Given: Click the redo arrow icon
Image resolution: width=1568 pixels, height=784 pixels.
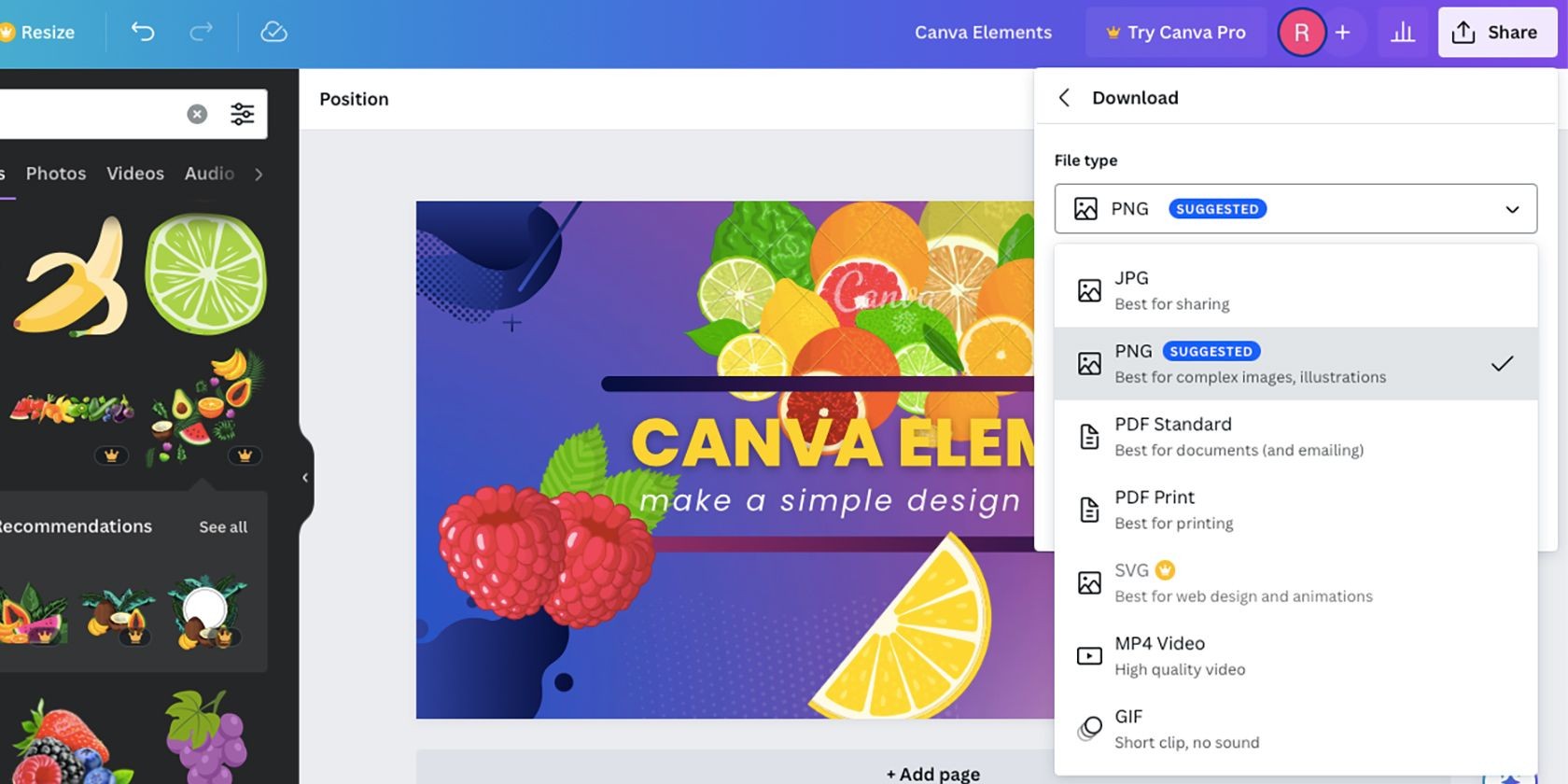Looking at the screenshot, I should point(201,32).
